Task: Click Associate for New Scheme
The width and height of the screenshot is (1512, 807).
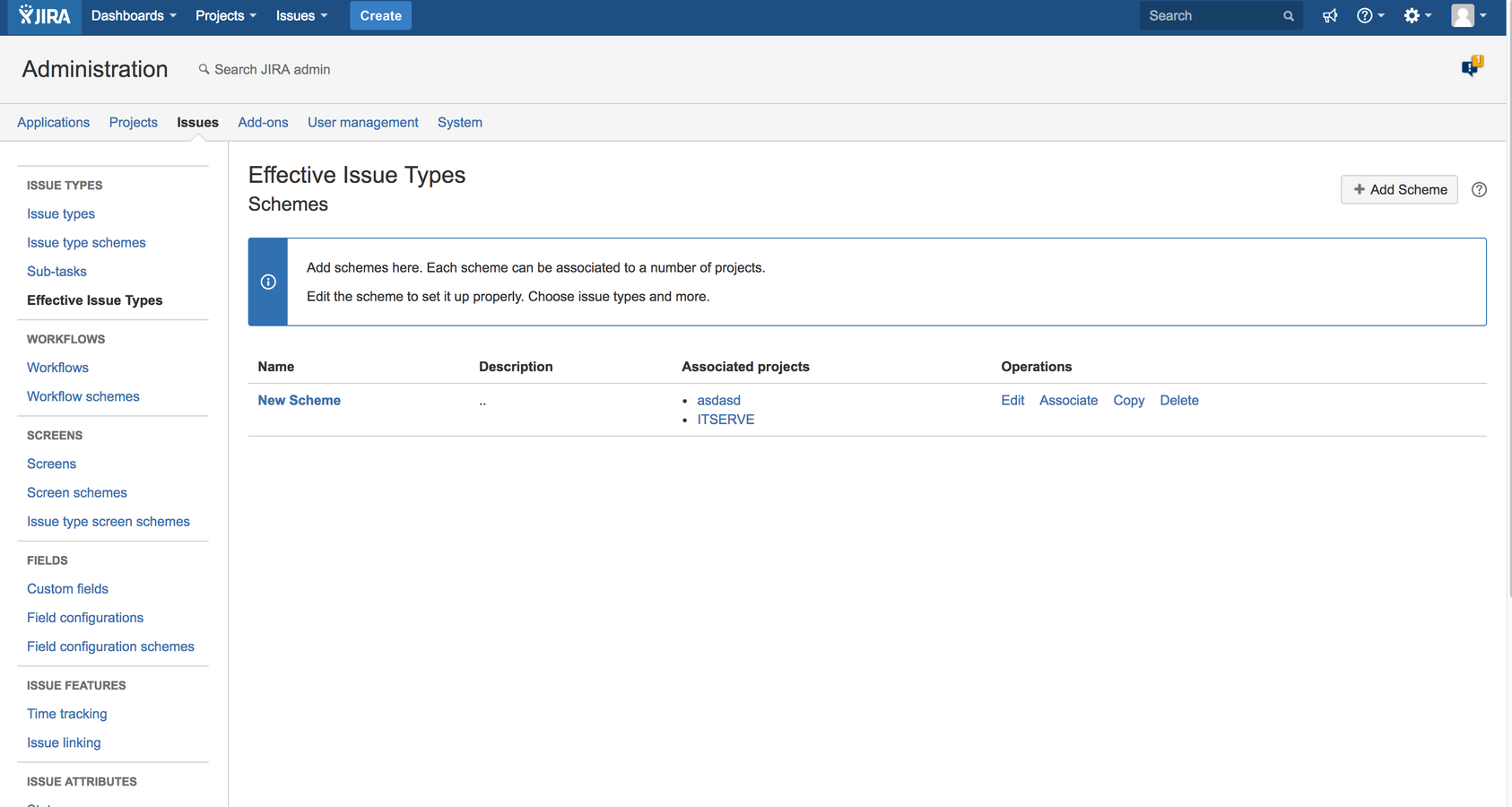Action: [1068, 400]
